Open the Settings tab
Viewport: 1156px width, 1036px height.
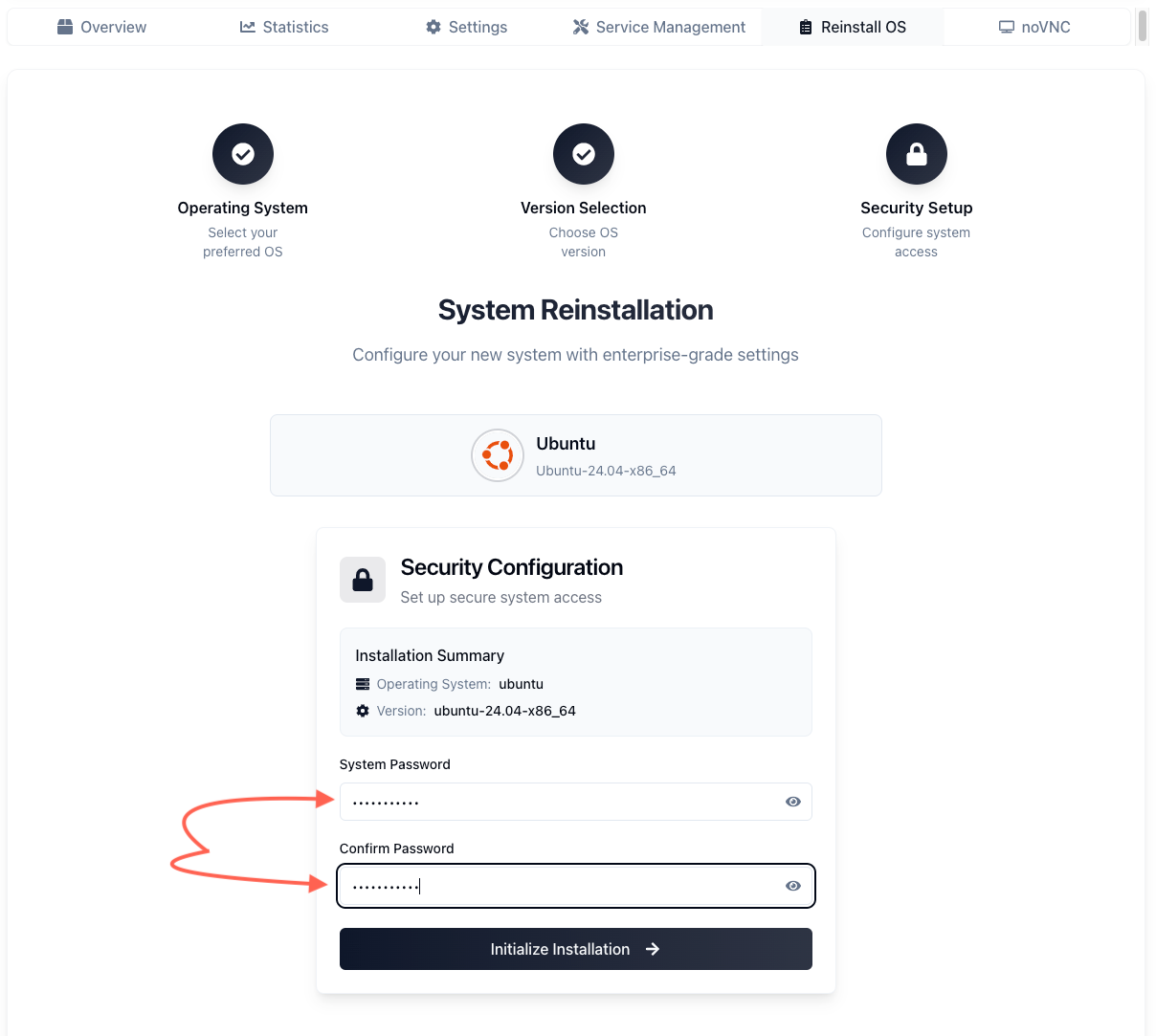[x=467, y=27]
